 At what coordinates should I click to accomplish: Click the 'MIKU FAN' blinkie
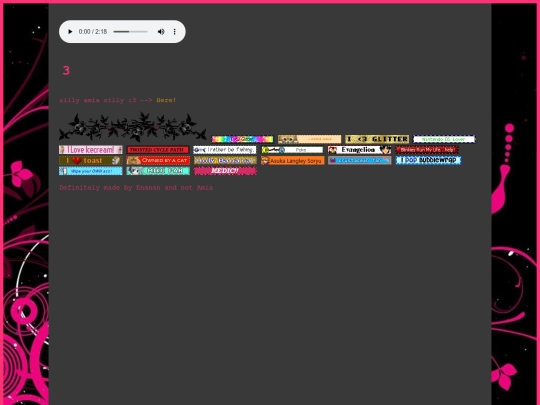(x=158, y=171)
